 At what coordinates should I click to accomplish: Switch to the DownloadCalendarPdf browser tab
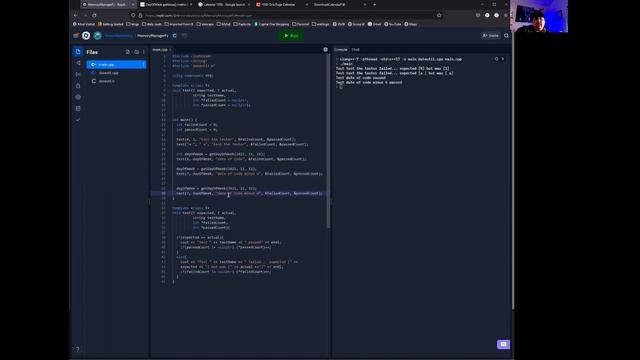[340, 4]
